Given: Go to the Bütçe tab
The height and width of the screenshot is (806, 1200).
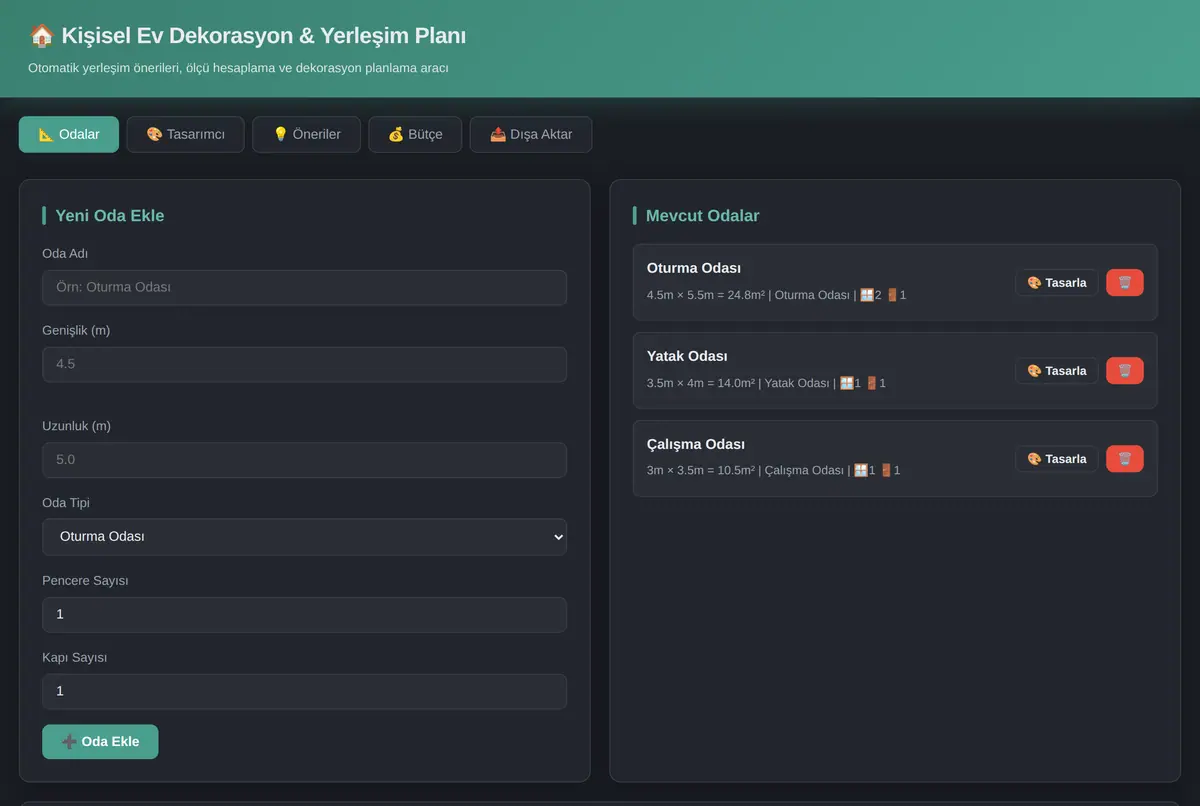Looking at the screenshot, I should pyautogui.click(x=415, y=134).
